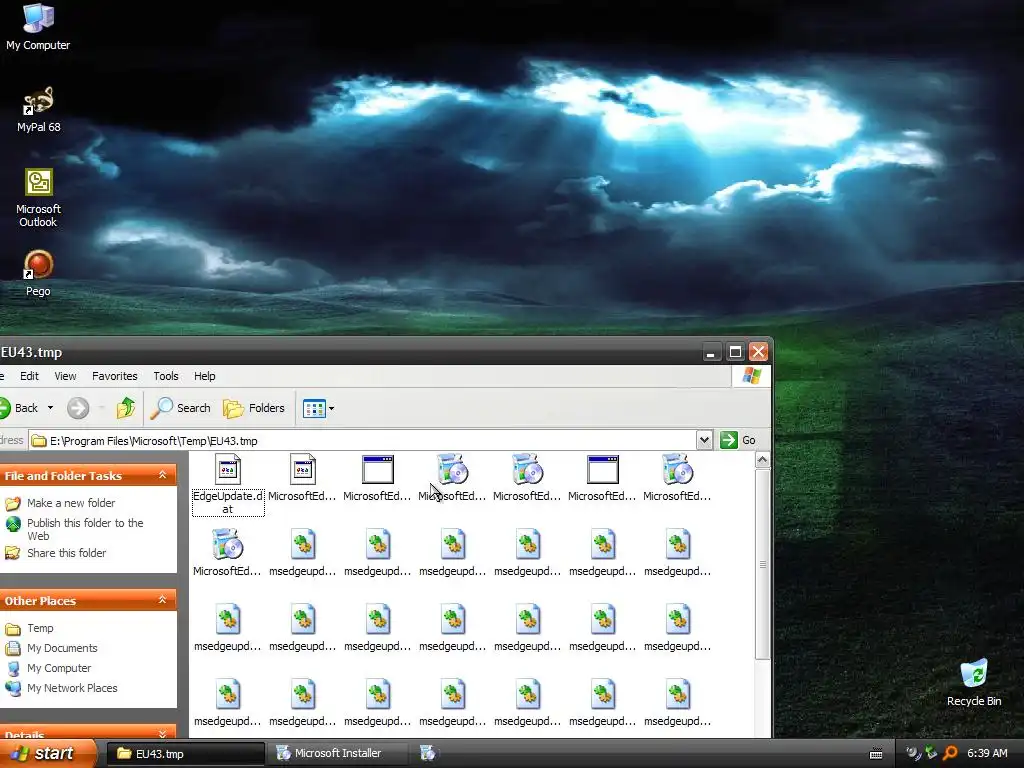Open My Network Places link
This screenshot has width=1024, height=768.
(x=72, y=688)
